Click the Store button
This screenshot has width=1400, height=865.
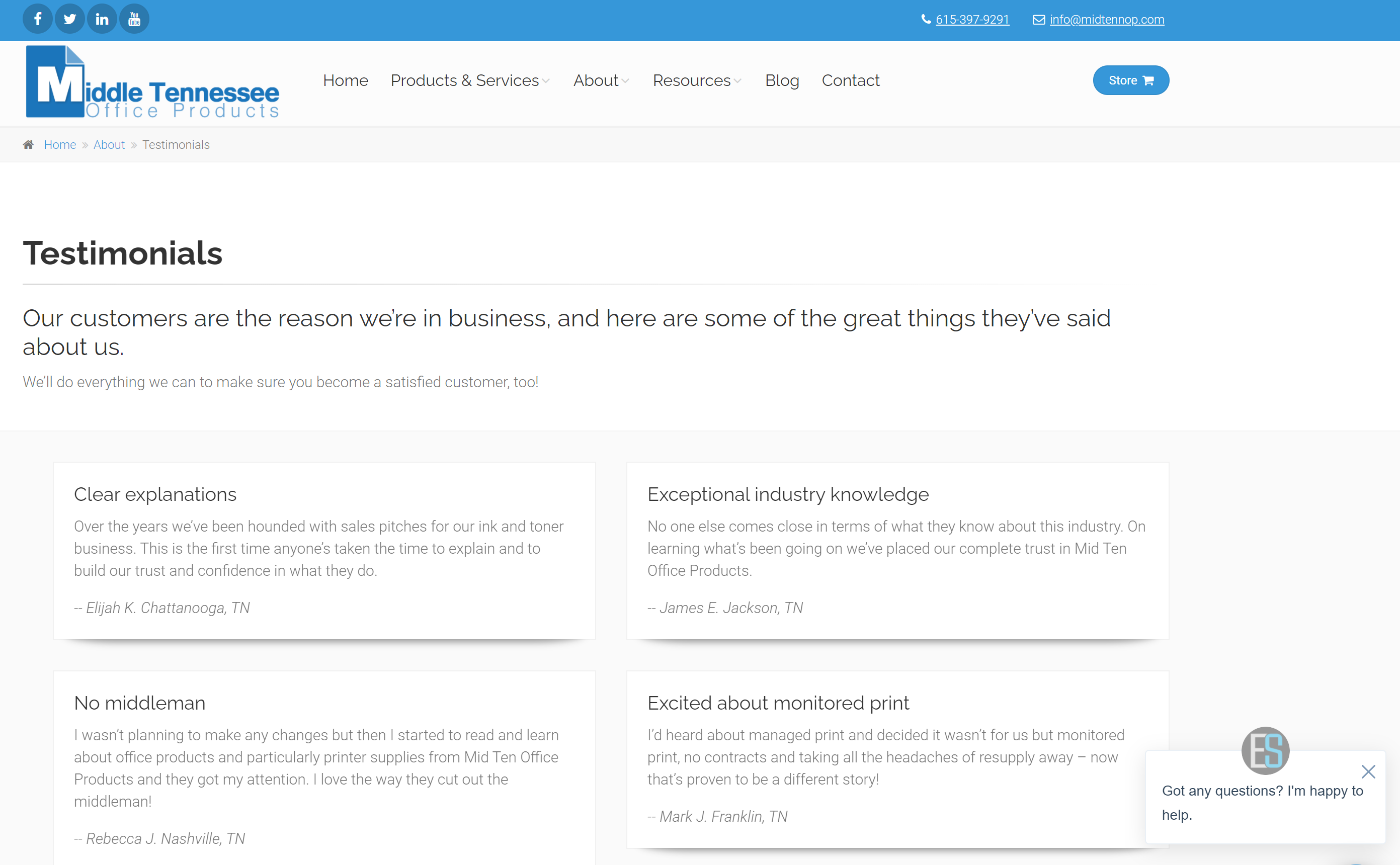pyautogui.click(x=1130, y=80)
